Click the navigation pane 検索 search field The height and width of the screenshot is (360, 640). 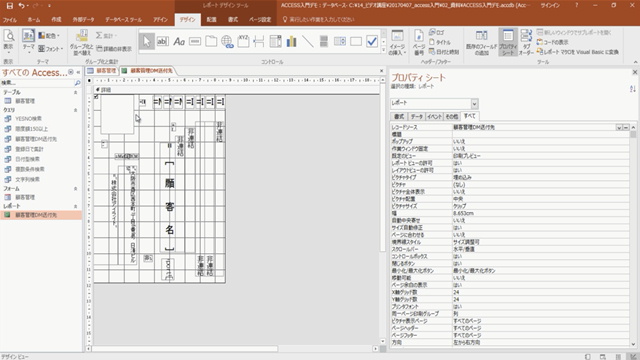[37, 83]
